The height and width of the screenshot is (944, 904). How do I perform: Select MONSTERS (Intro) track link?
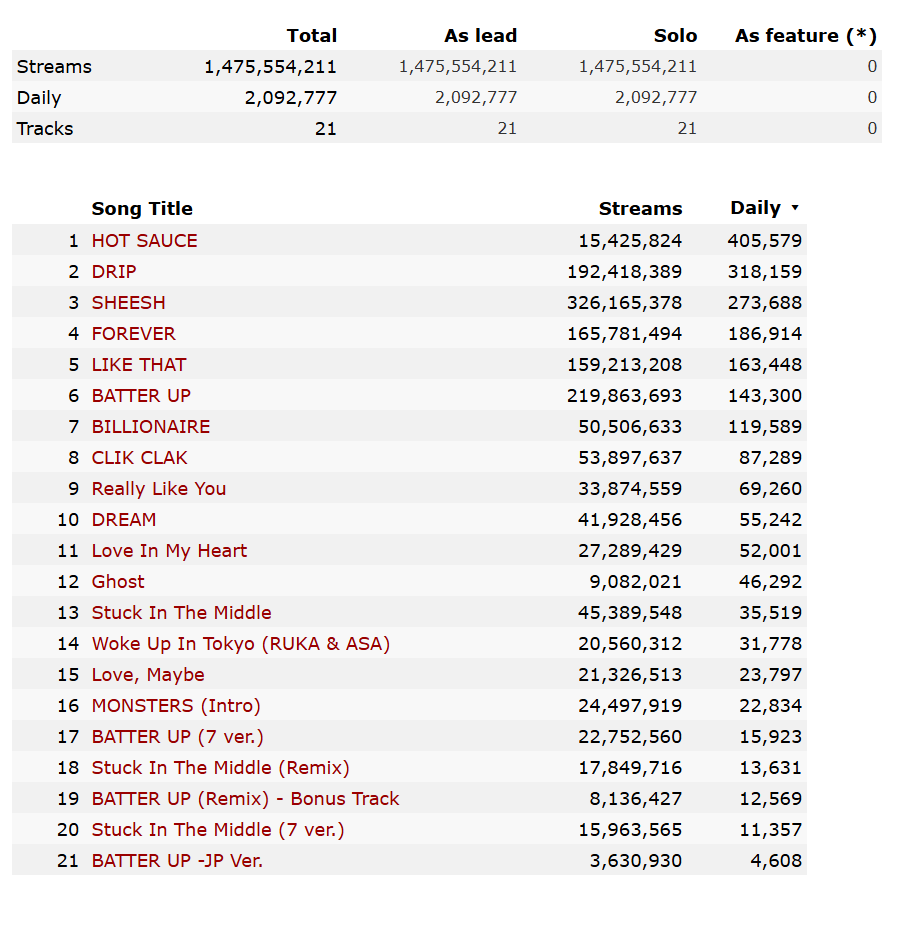(176, 706)
